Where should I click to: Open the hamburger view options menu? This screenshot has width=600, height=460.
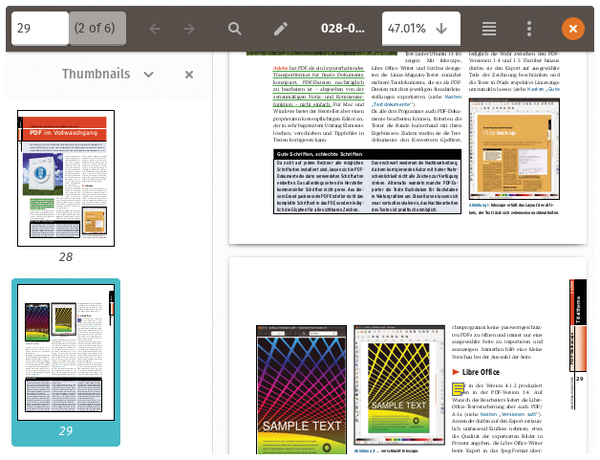pos(489,28)
